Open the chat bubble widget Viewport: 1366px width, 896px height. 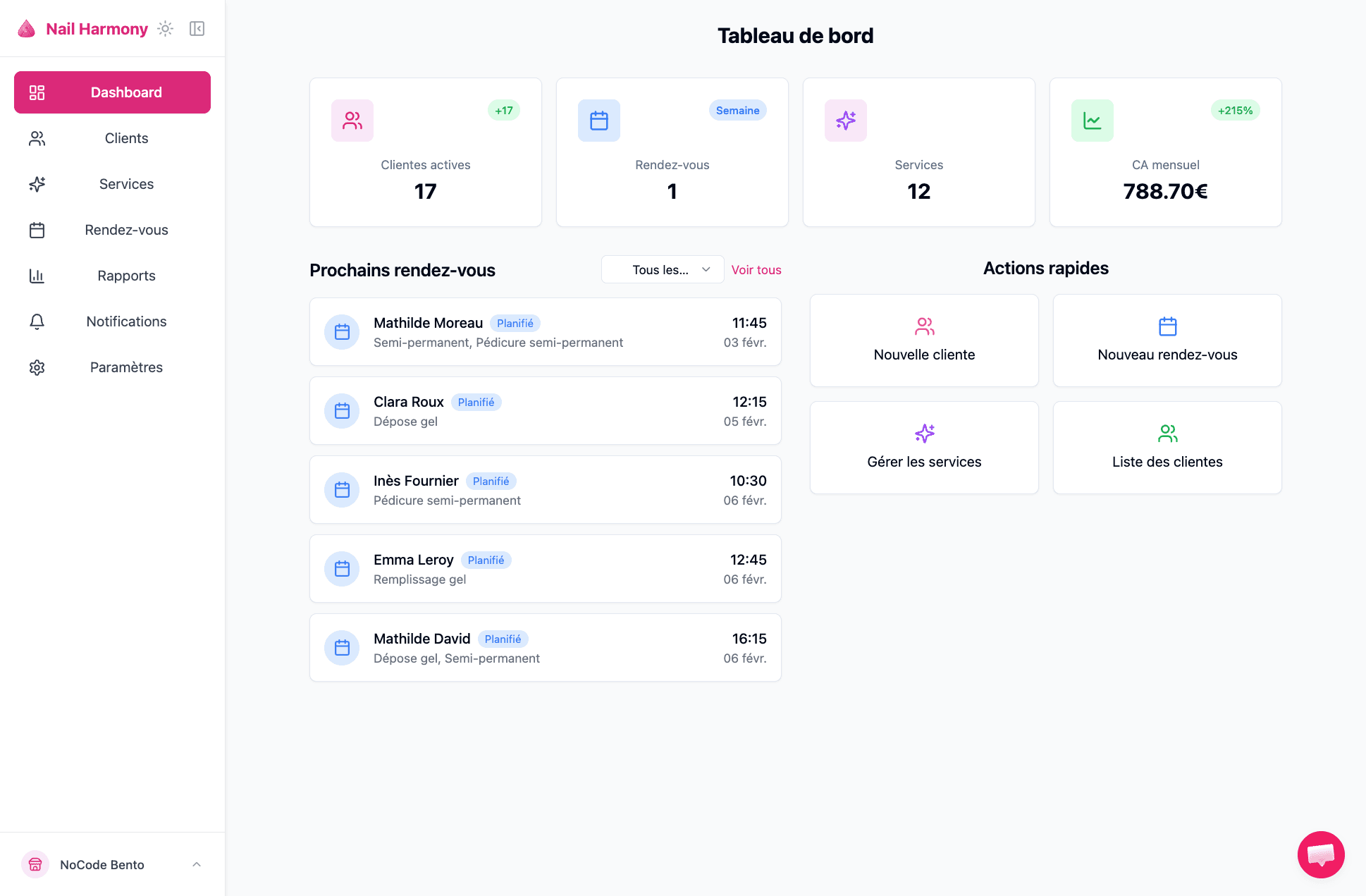point(1320,854)
